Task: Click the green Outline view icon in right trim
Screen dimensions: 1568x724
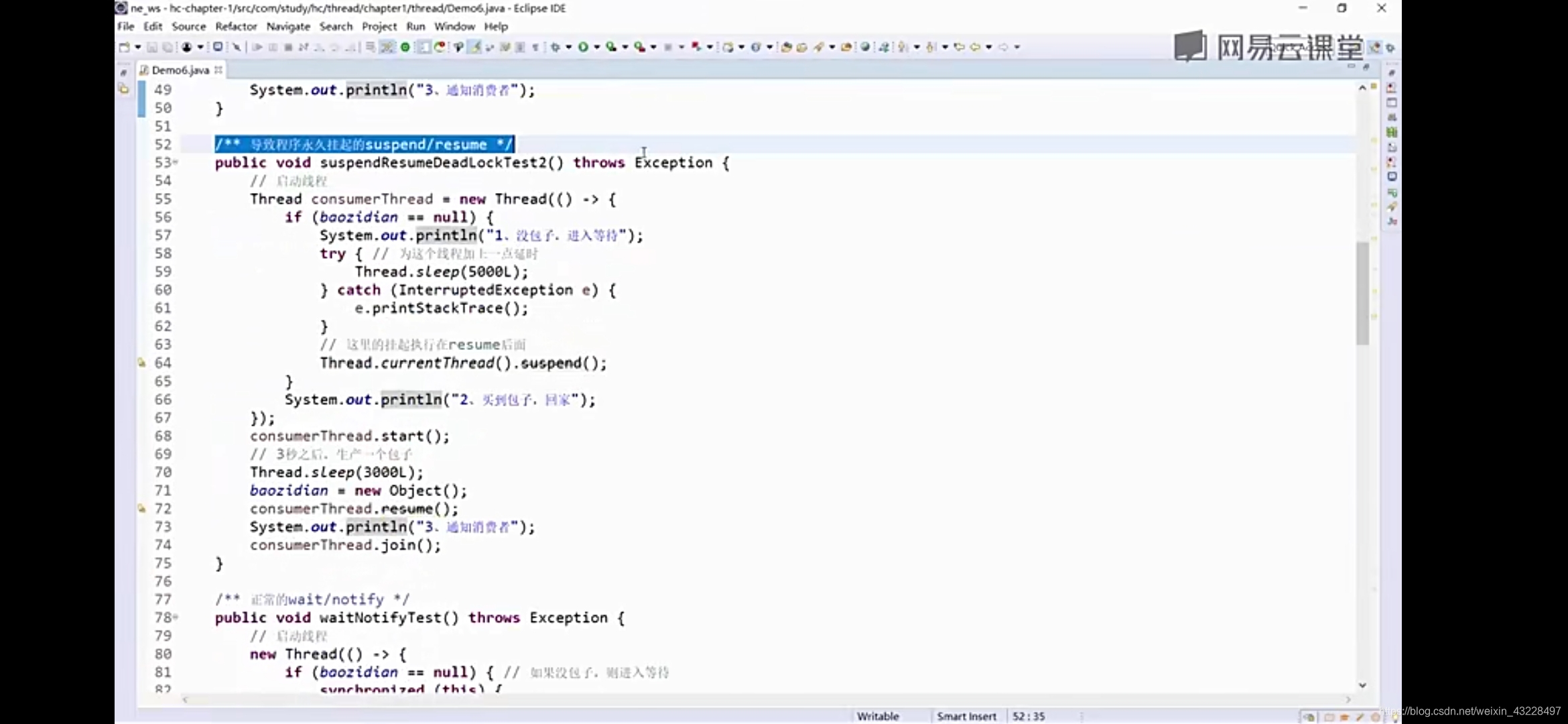Action: 1392,132
